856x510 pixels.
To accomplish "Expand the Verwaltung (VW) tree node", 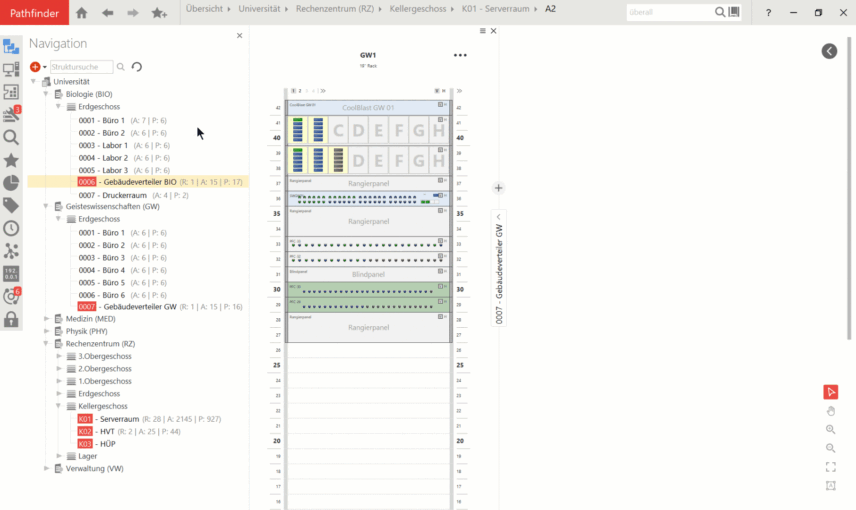I will (x=46, y=468).
